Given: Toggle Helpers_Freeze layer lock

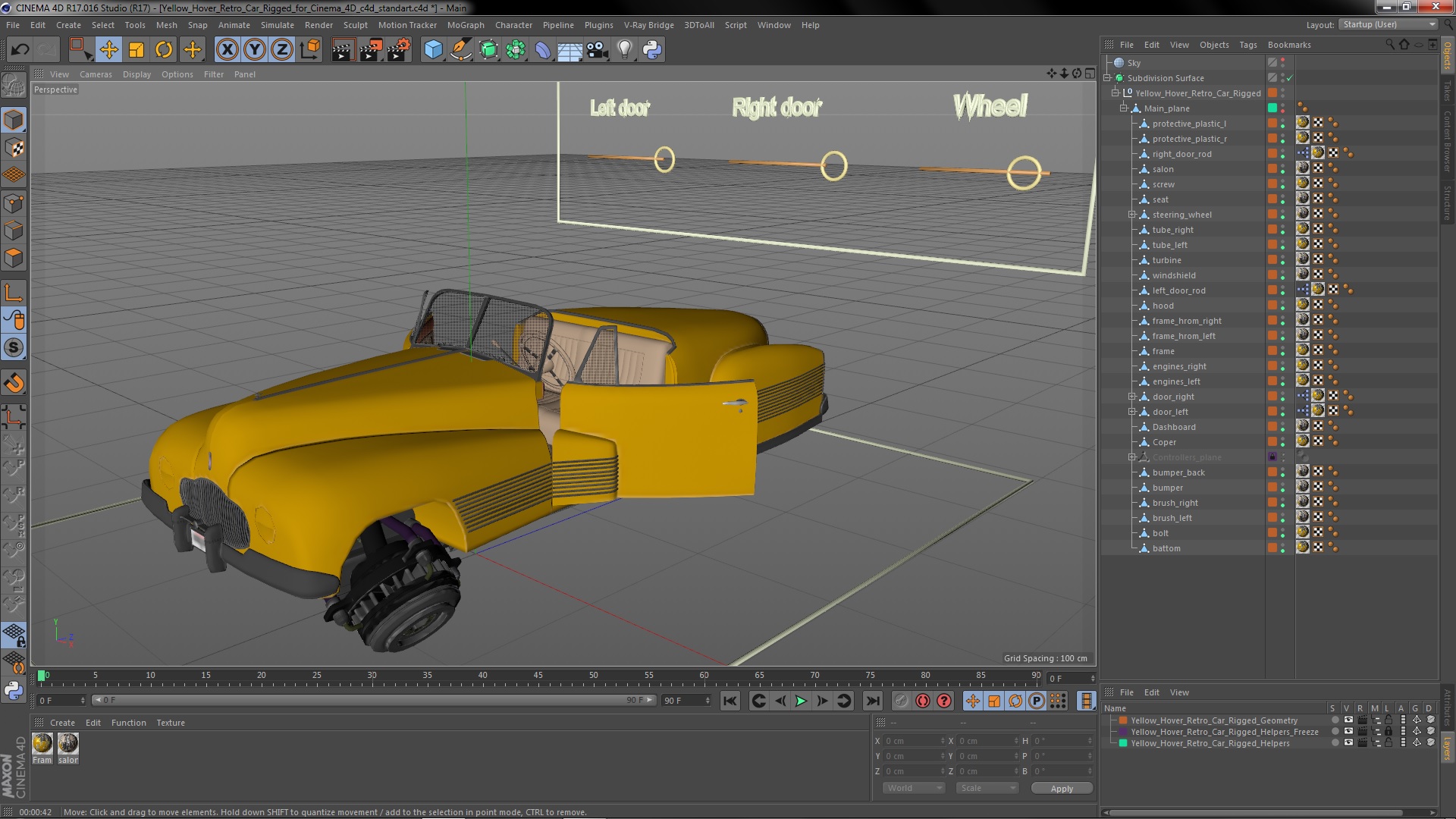Looking at the screenshot, I should (1389, 732).
